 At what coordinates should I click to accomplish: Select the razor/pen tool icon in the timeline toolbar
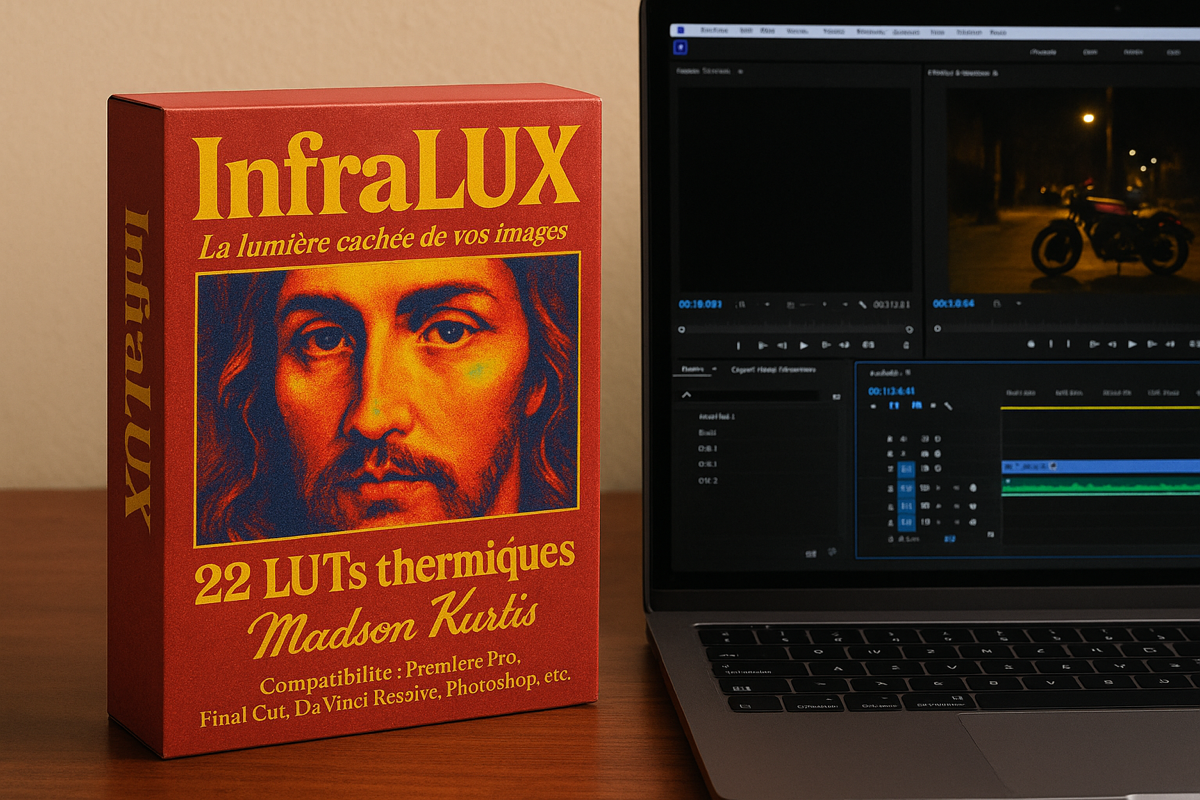948,406
